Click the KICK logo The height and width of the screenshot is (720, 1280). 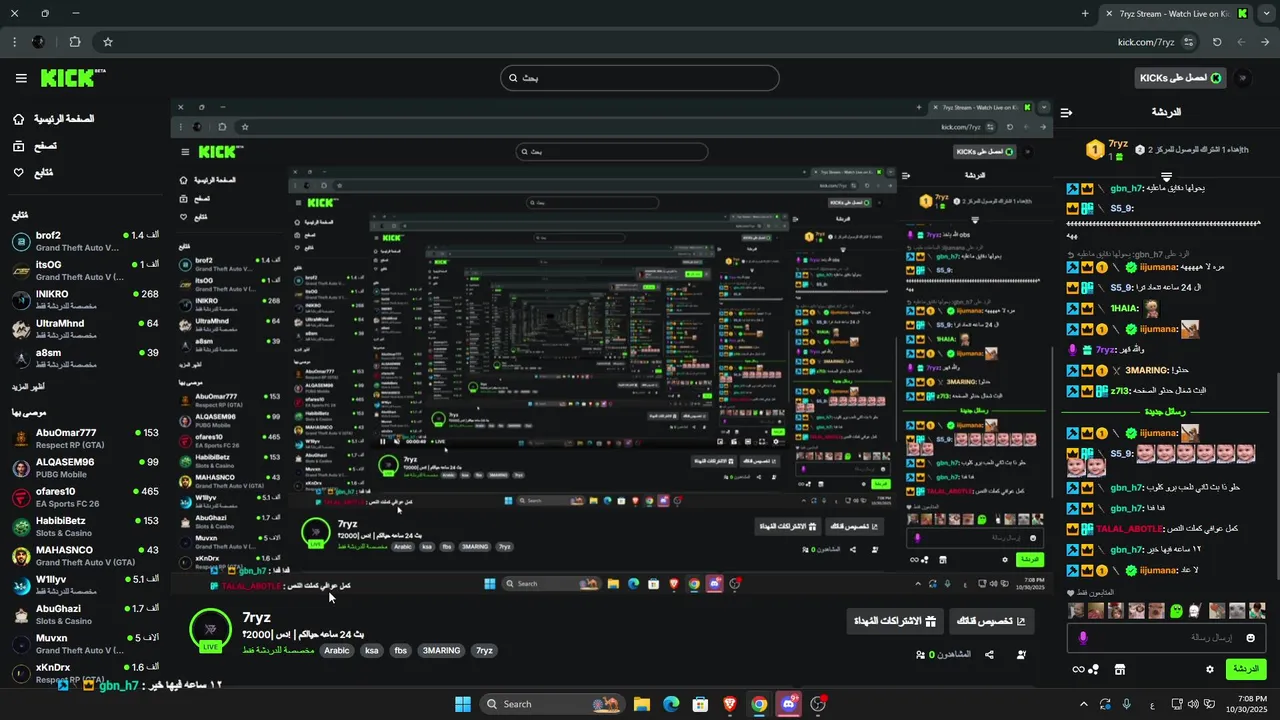coord(72,78)
